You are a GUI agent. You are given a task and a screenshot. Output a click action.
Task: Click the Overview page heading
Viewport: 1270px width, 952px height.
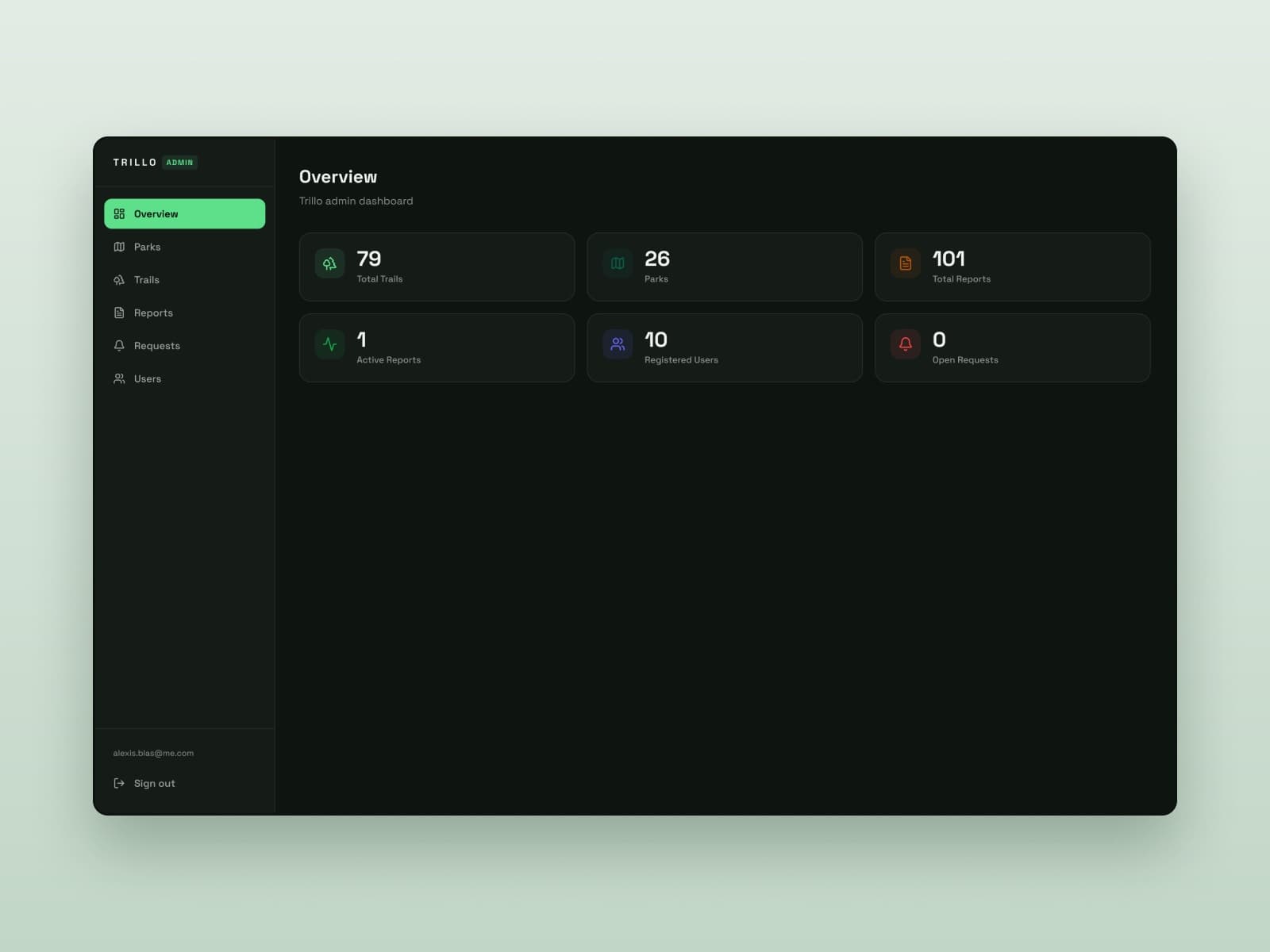pyautogui.click(x=338, y=177)
